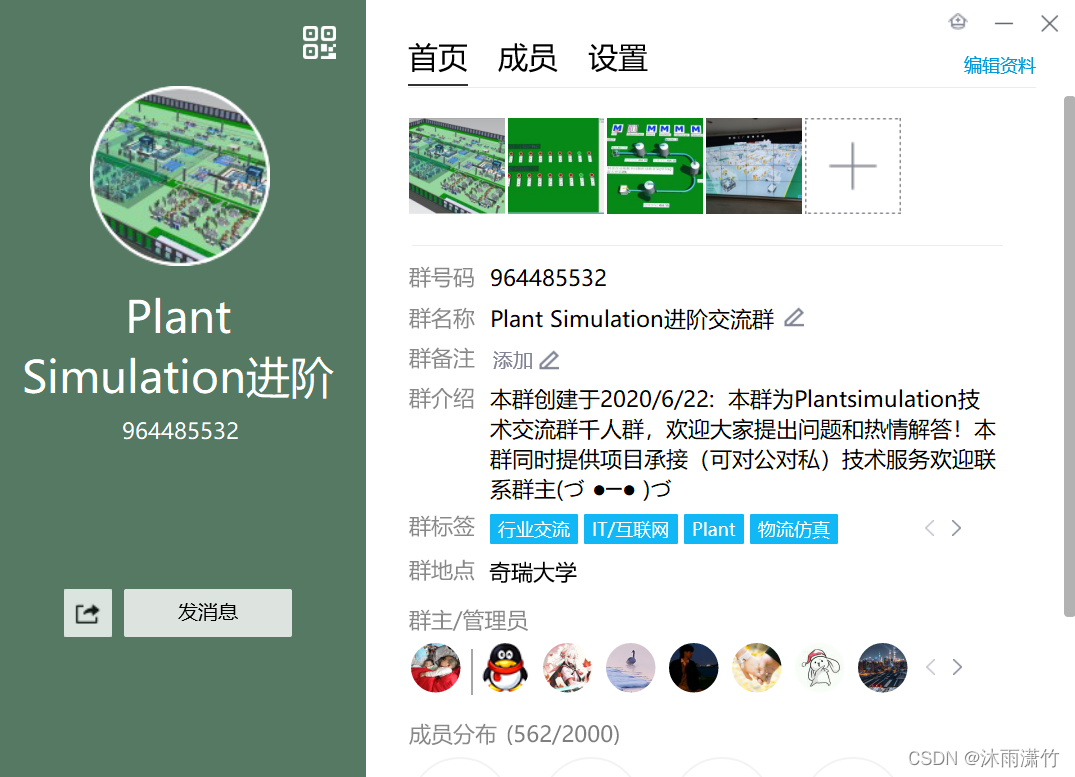Image resolution: width=1075 pixels, height=777 pixels.
Task: Open 编辑资料 link
Action: pos(999,65)
